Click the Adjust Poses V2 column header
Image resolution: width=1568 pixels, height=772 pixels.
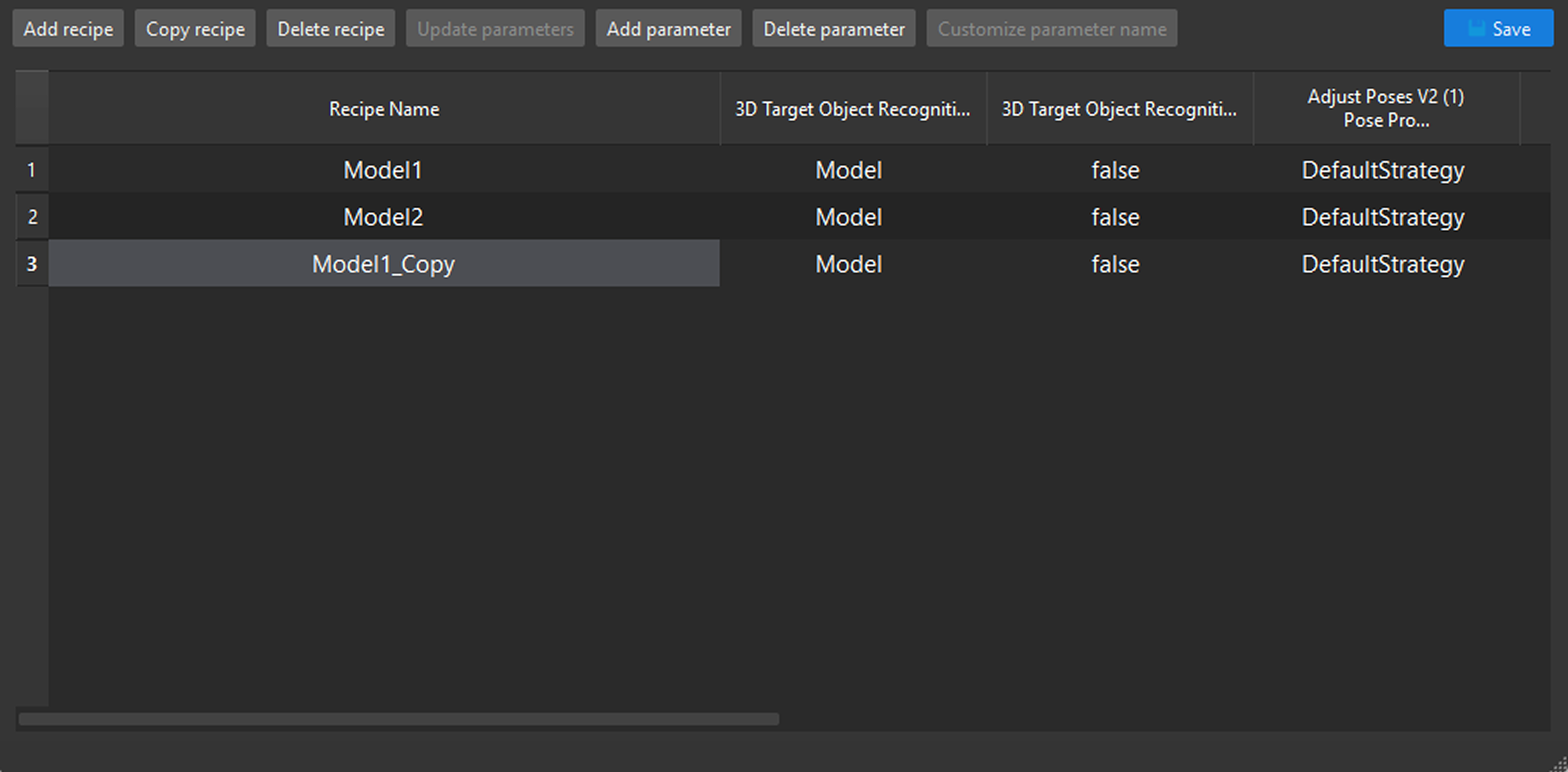point(1385,109)
